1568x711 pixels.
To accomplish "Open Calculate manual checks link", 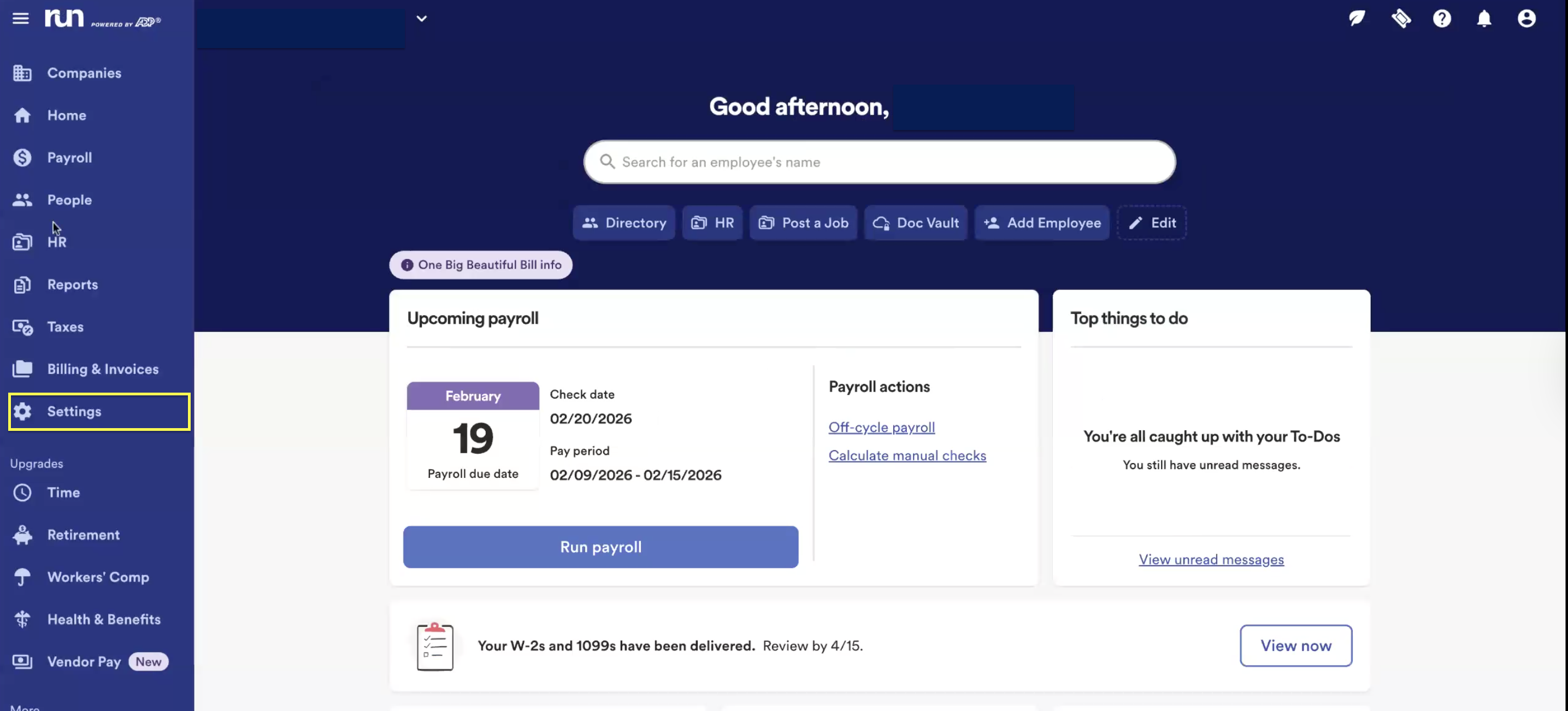I will pyautogui.click(x=906, y=455).
